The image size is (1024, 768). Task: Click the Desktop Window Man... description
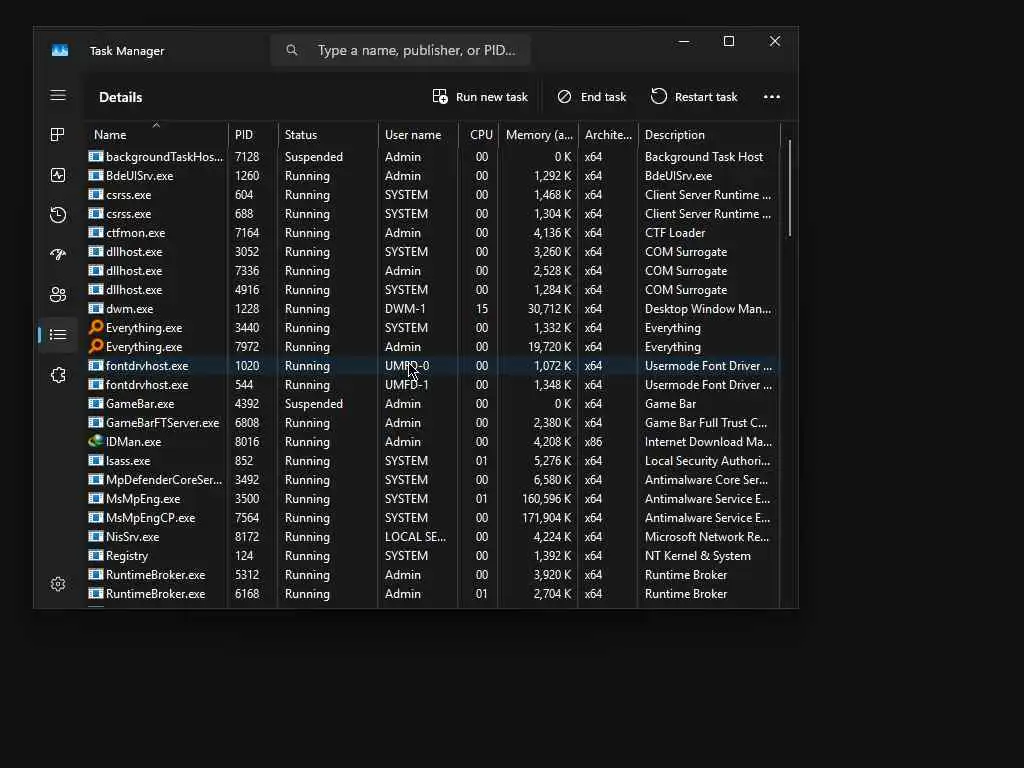pyautogui.click(x=708, y=308)
